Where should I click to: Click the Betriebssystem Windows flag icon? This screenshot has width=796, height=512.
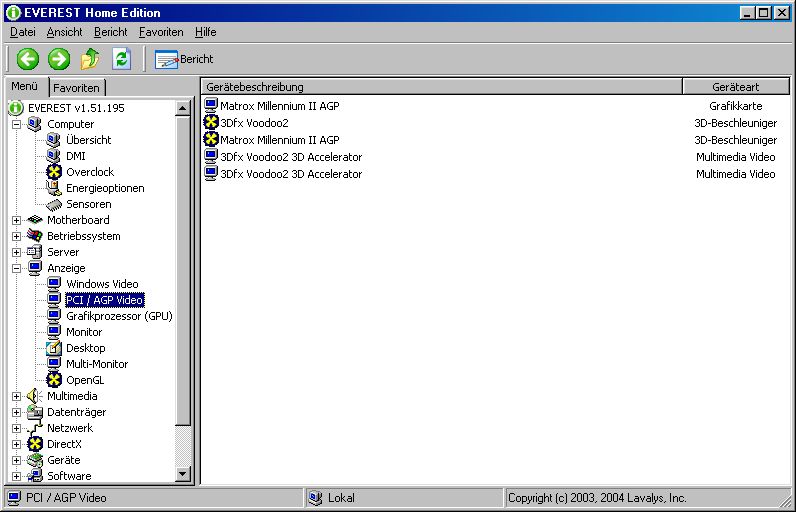coord(35,235)
